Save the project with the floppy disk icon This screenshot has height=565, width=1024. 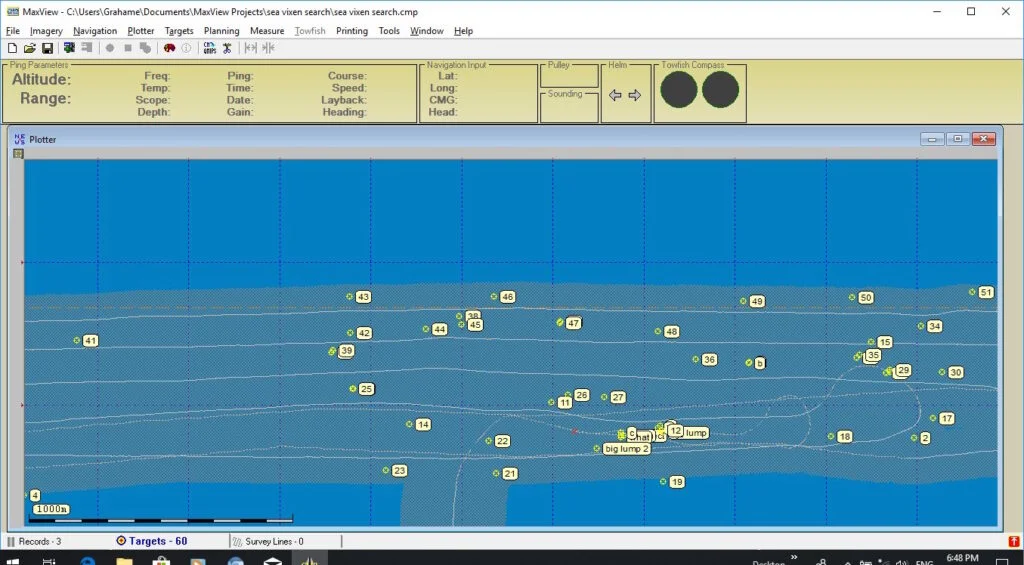pos(47,48)
